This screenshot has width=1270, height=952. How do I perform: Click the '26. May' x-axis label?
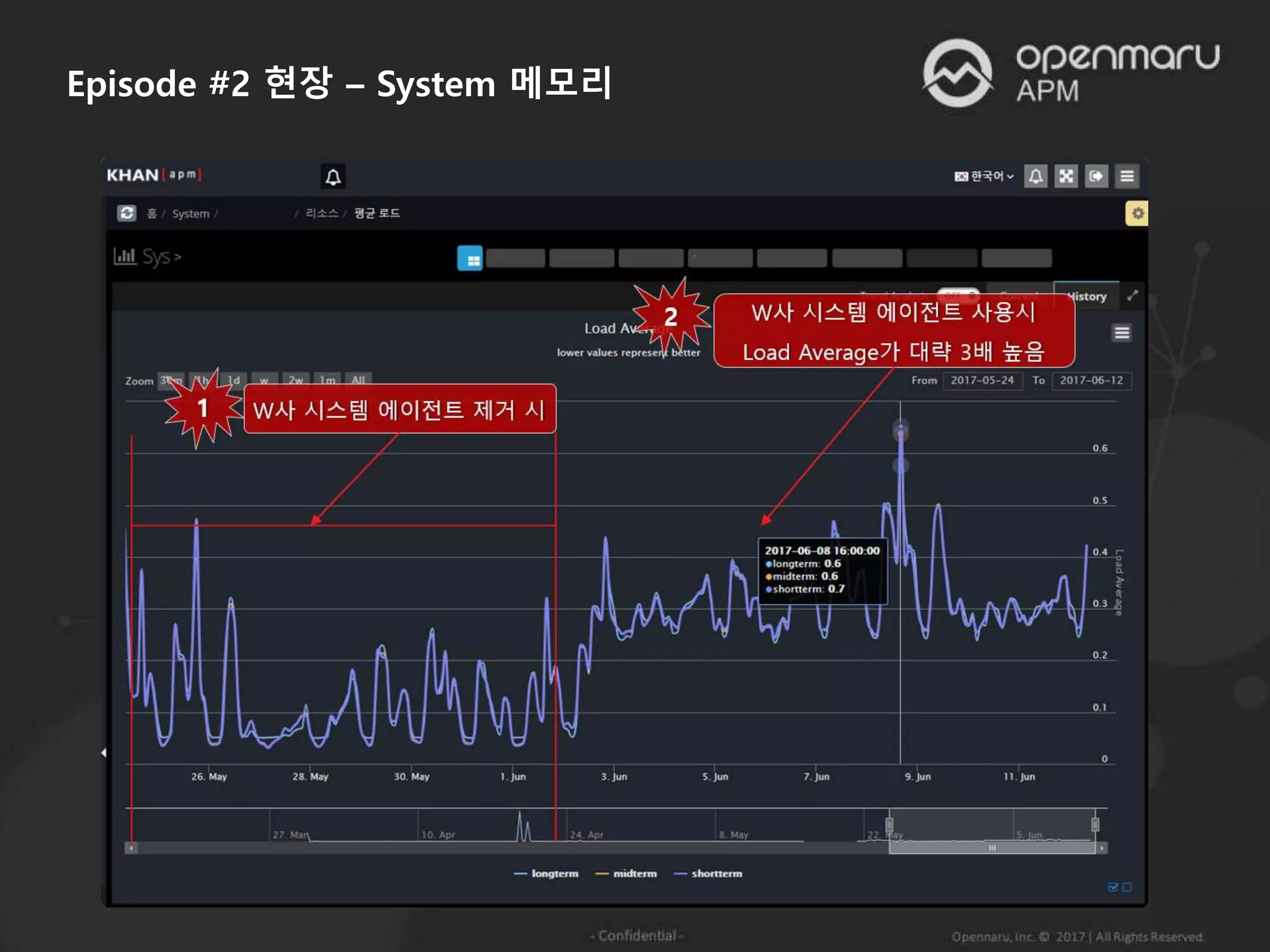click(209, 777)
